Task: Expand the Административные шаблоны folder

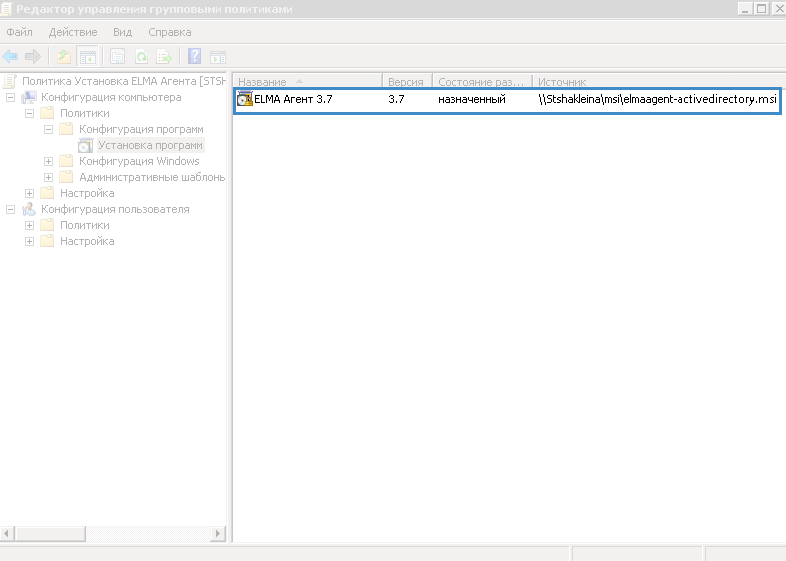Action: pos(49,178)
